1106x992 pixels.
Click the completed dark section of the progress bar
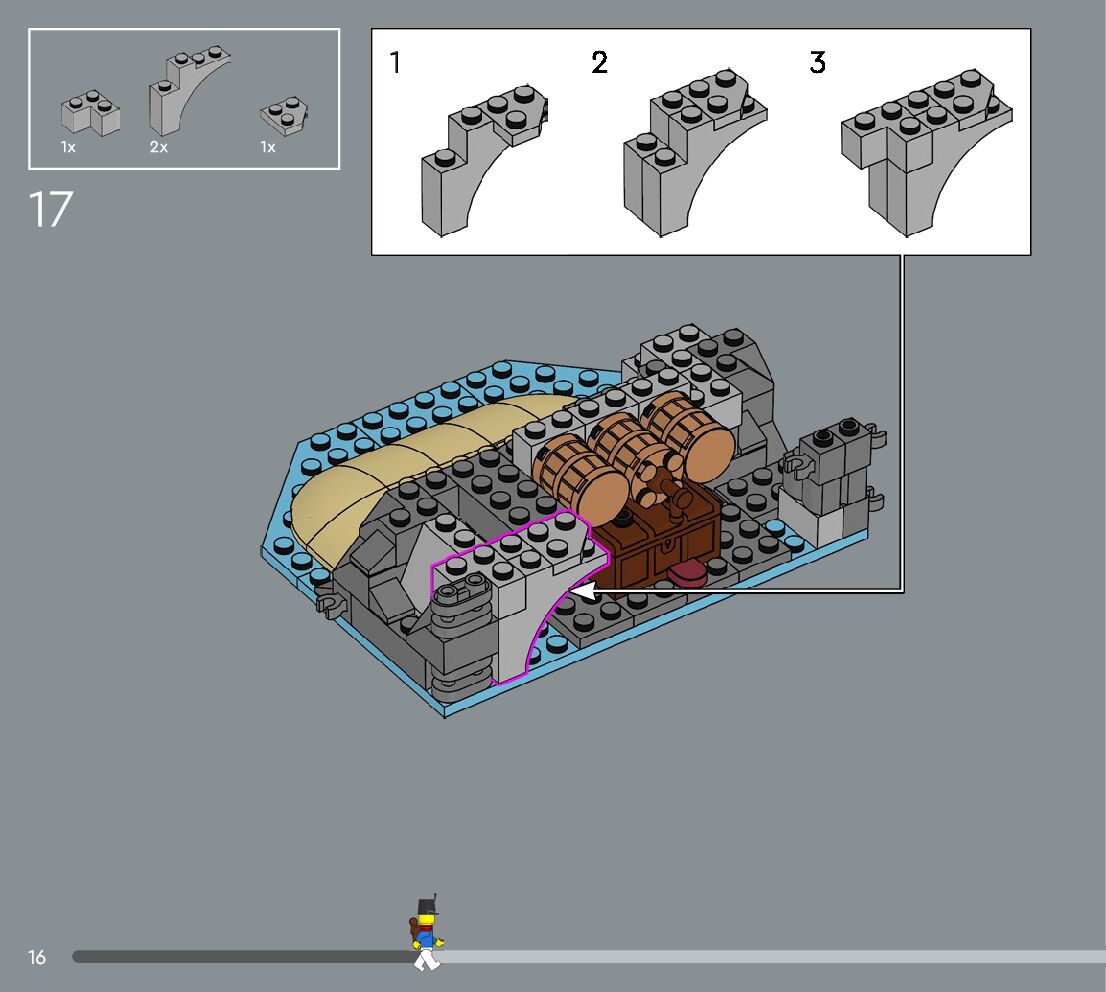click(240, 957)
